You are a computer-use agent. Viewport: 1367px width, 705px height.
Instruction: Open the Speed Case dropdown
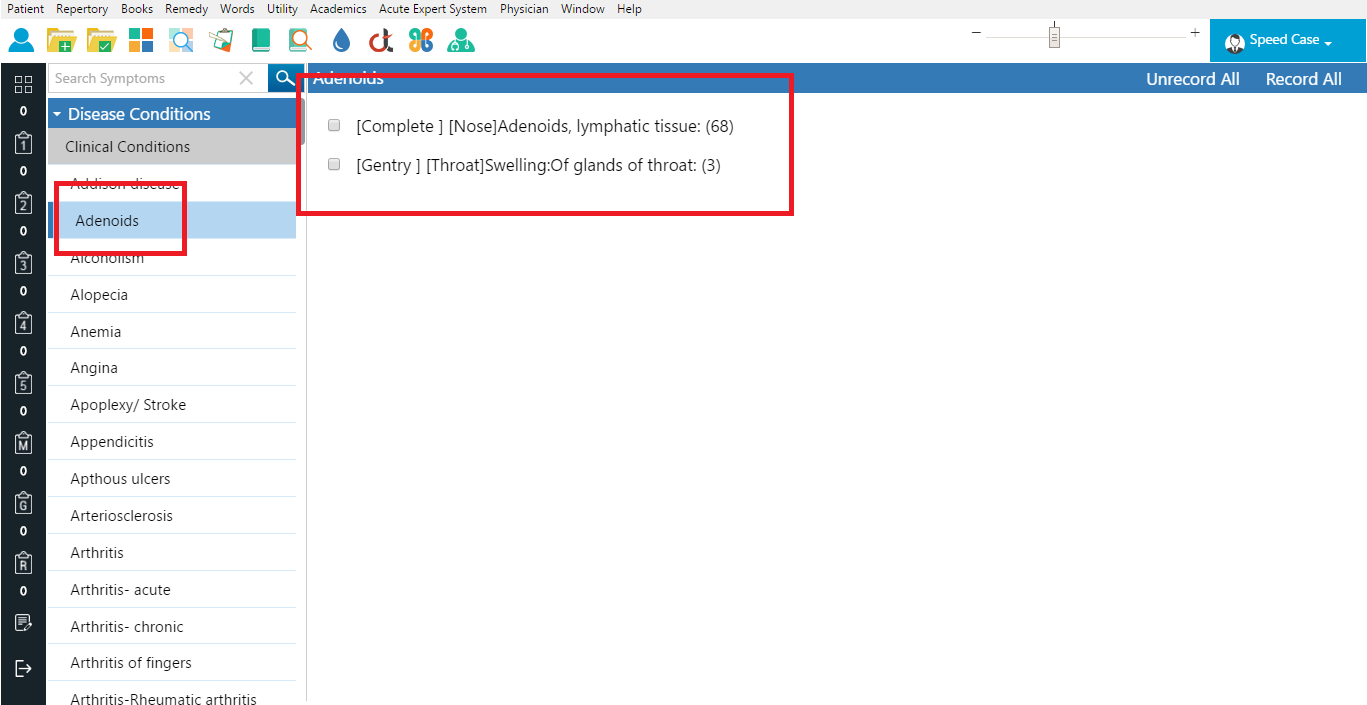1286,41
